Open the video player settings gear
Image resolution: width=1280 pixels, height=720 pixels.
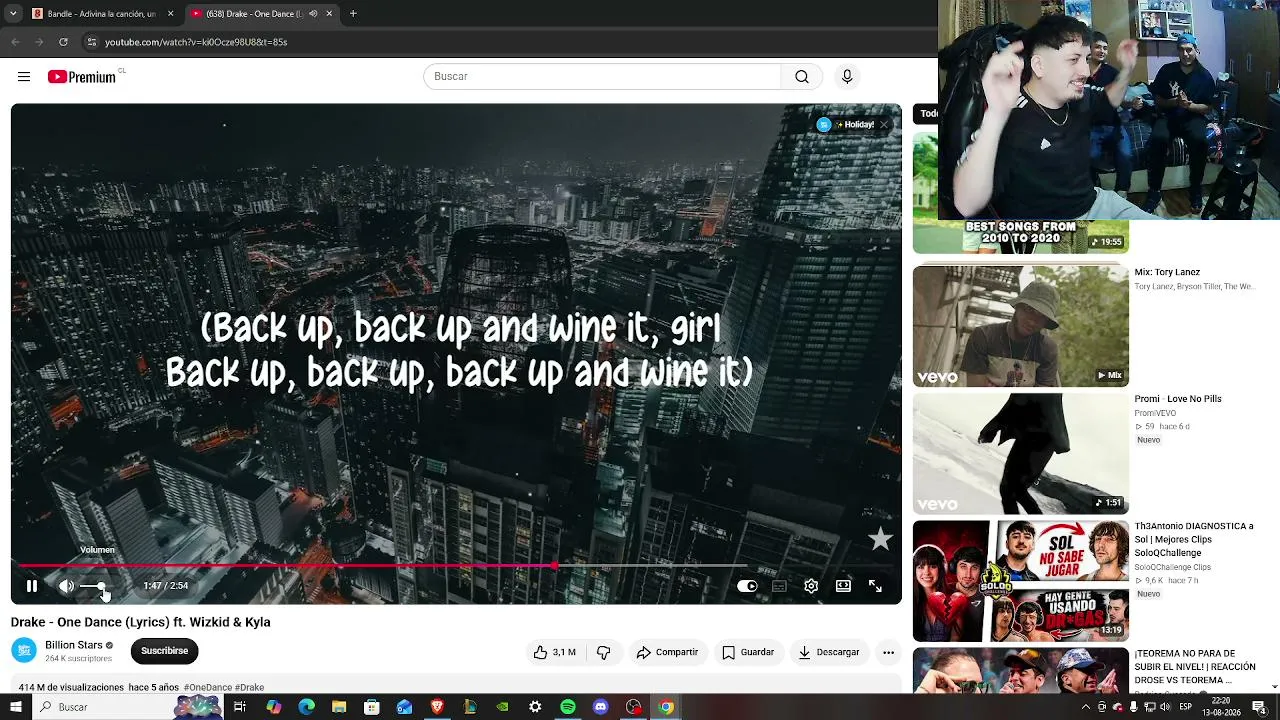[811, 586]
